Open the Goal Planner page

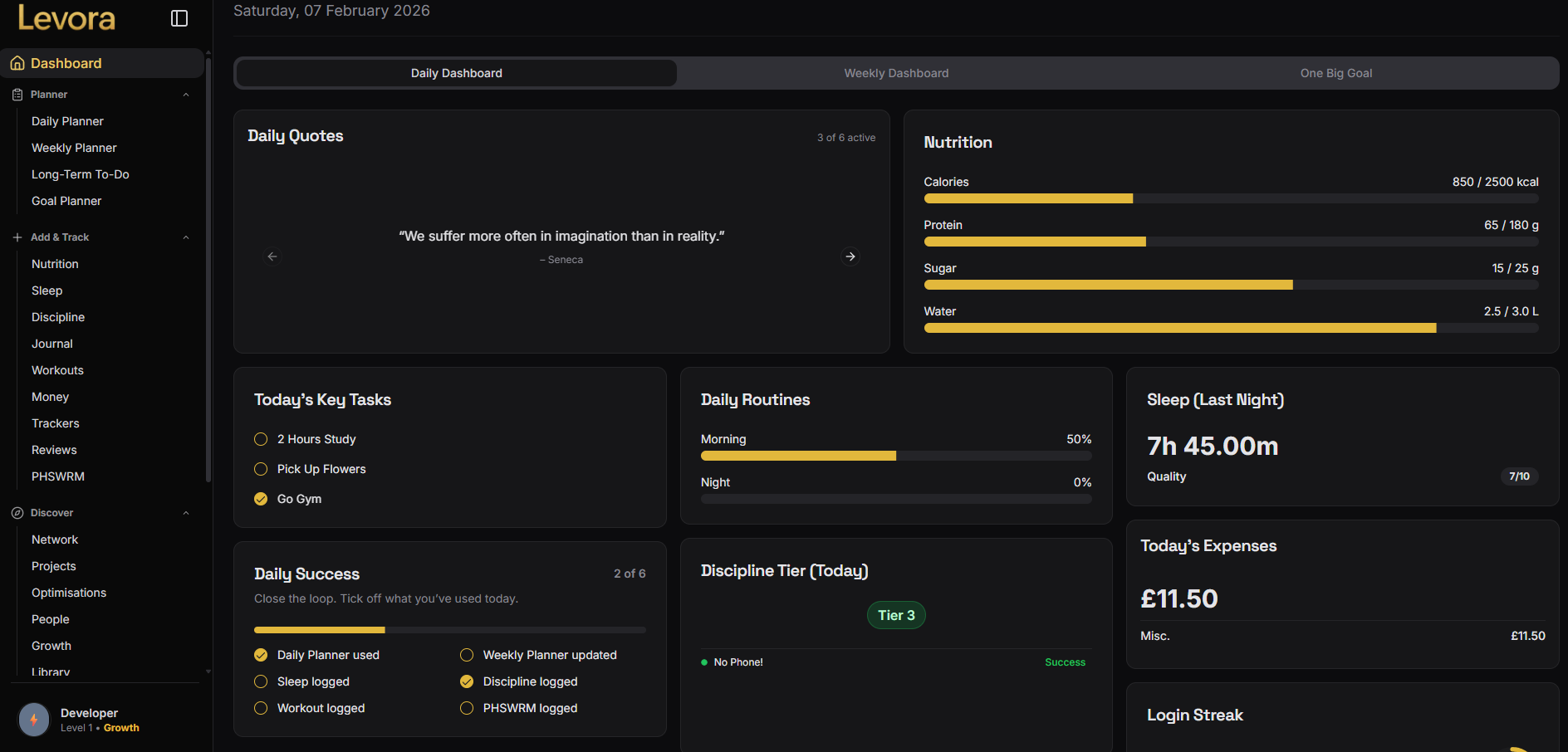(66, 201)
